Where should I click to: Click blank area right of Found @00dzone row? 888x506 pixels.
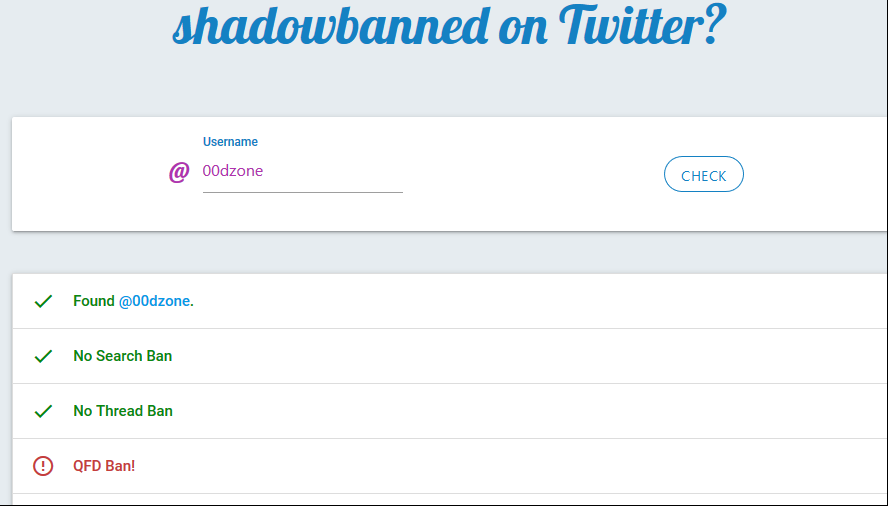tap(538, 301)
